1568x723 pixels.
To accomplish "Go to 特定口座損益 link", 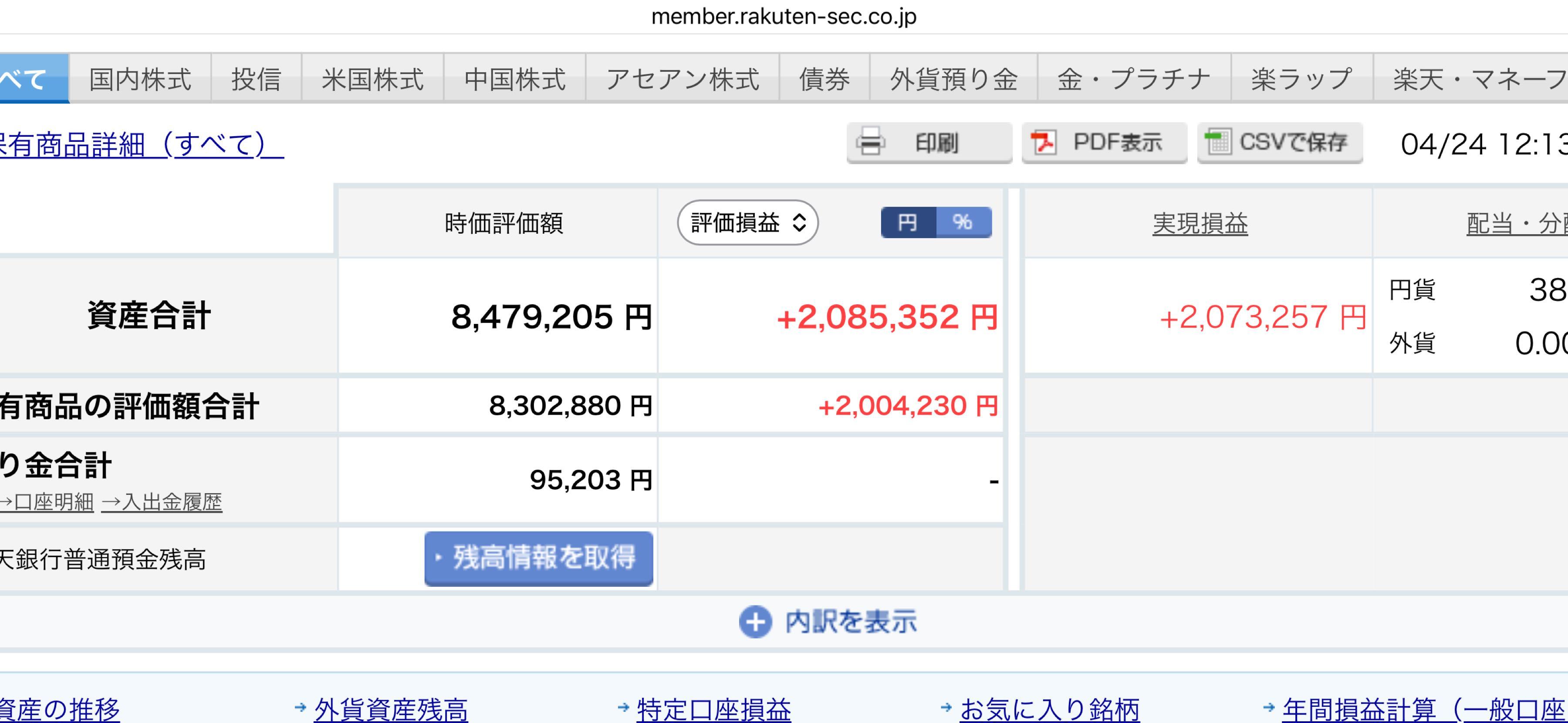I will pyautogui.click(x=713, y=709).
